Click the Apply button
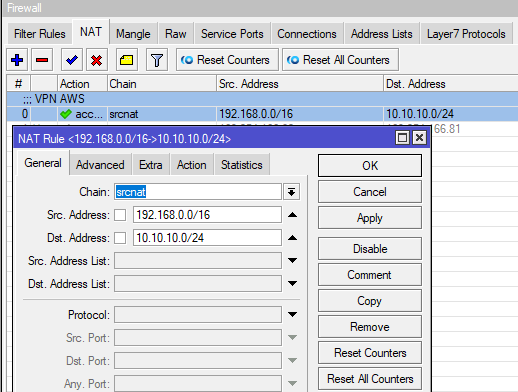518x392 pixels. pyautogui.click(x=370, y=218)
